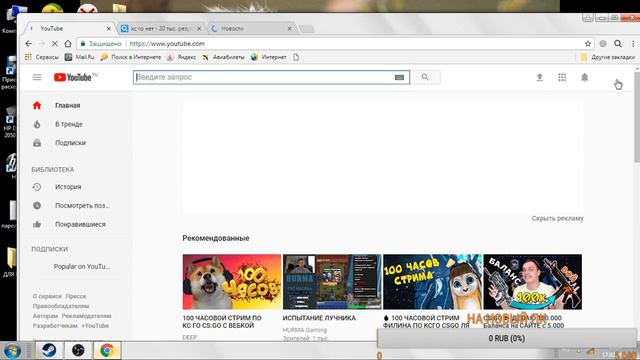
Task: Open the dog 100 часов video thumbnail
Action: coord(232,282)
